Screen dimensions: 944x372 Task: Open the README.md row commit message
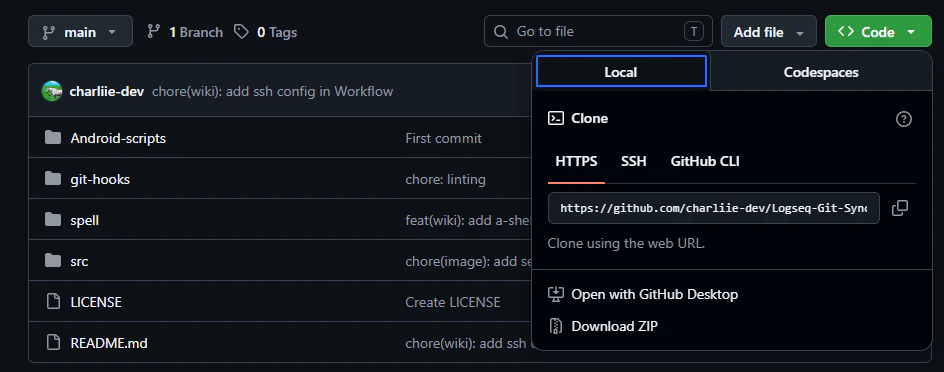coord(468,343)
